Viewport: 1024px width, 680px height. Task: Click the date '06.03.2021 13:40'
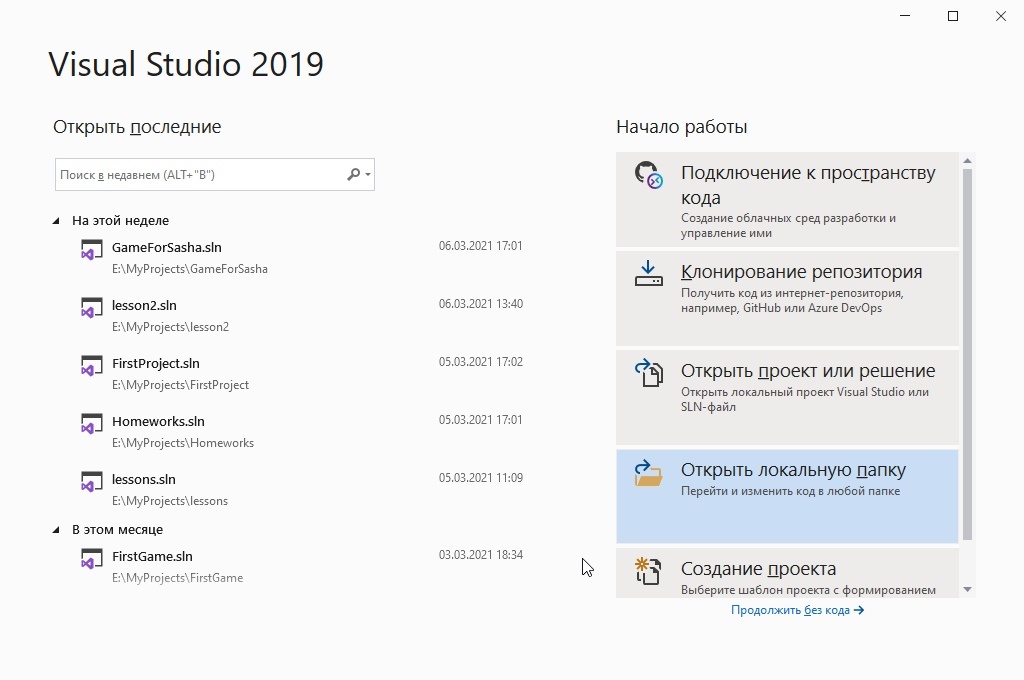[x=481, y=304]
